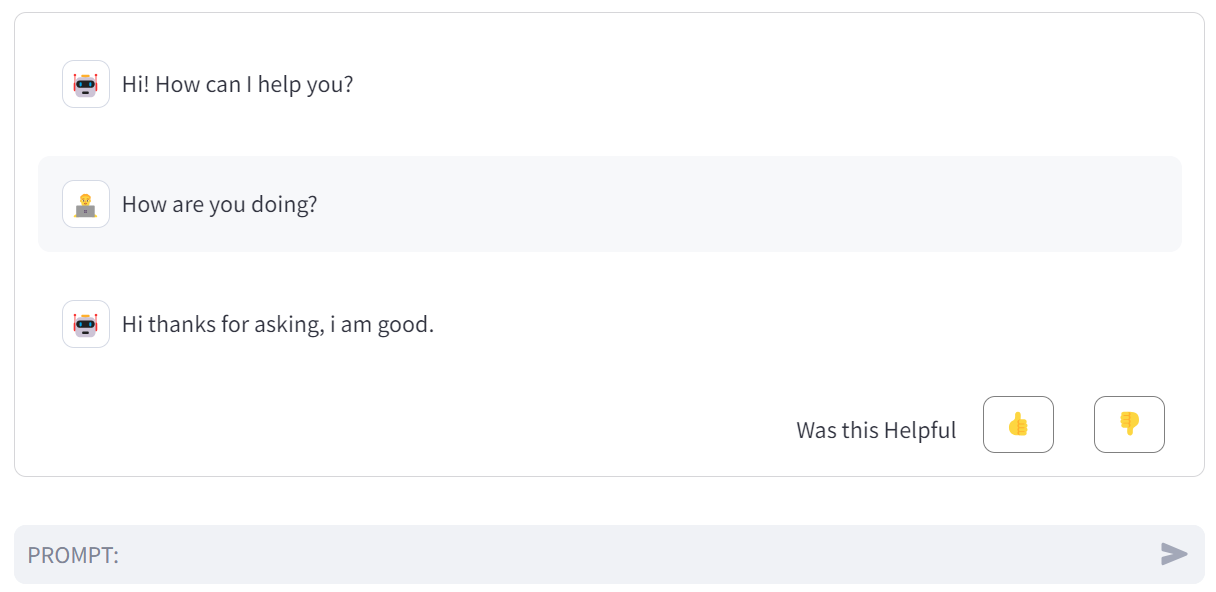Click the thumbs down feedback button

click(x=1129, y=424)
